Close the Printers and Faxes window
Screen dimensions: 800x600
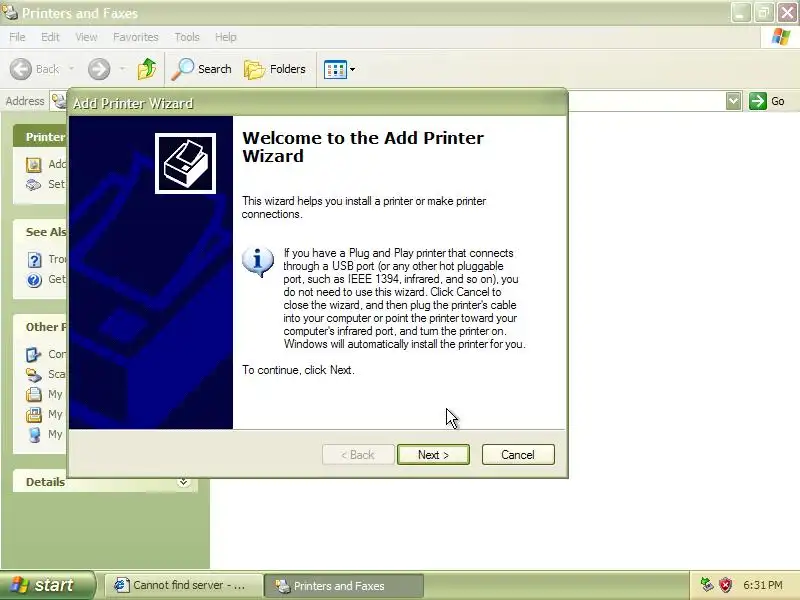(787, 12)
